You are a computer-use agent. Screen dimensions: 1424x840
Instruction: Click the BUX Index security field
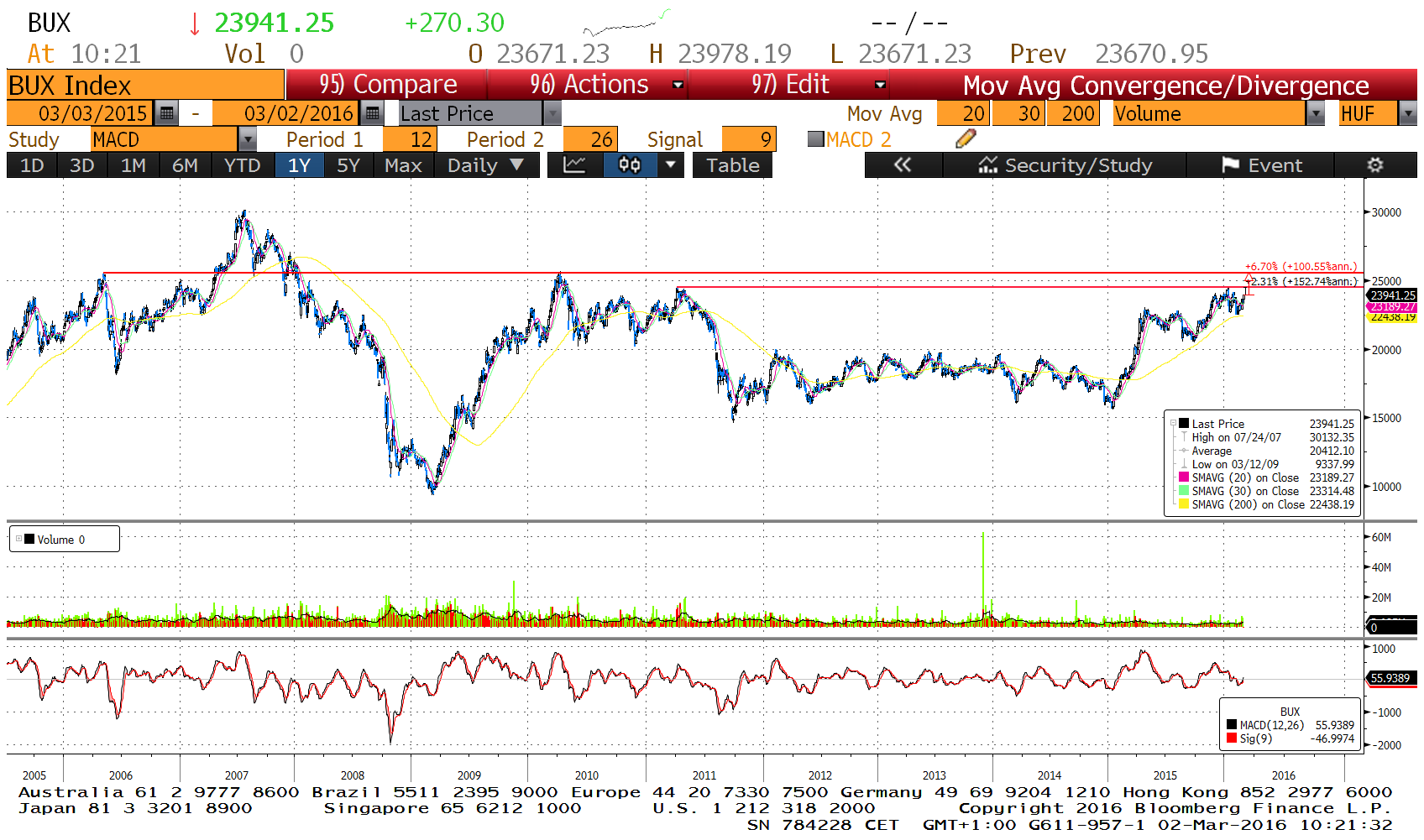tap(145, 85)
